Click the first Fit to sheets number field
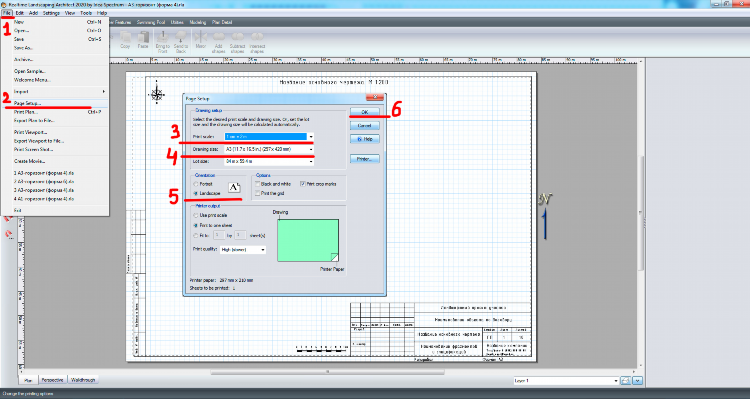The image size is (750, 399). [219, 235]
